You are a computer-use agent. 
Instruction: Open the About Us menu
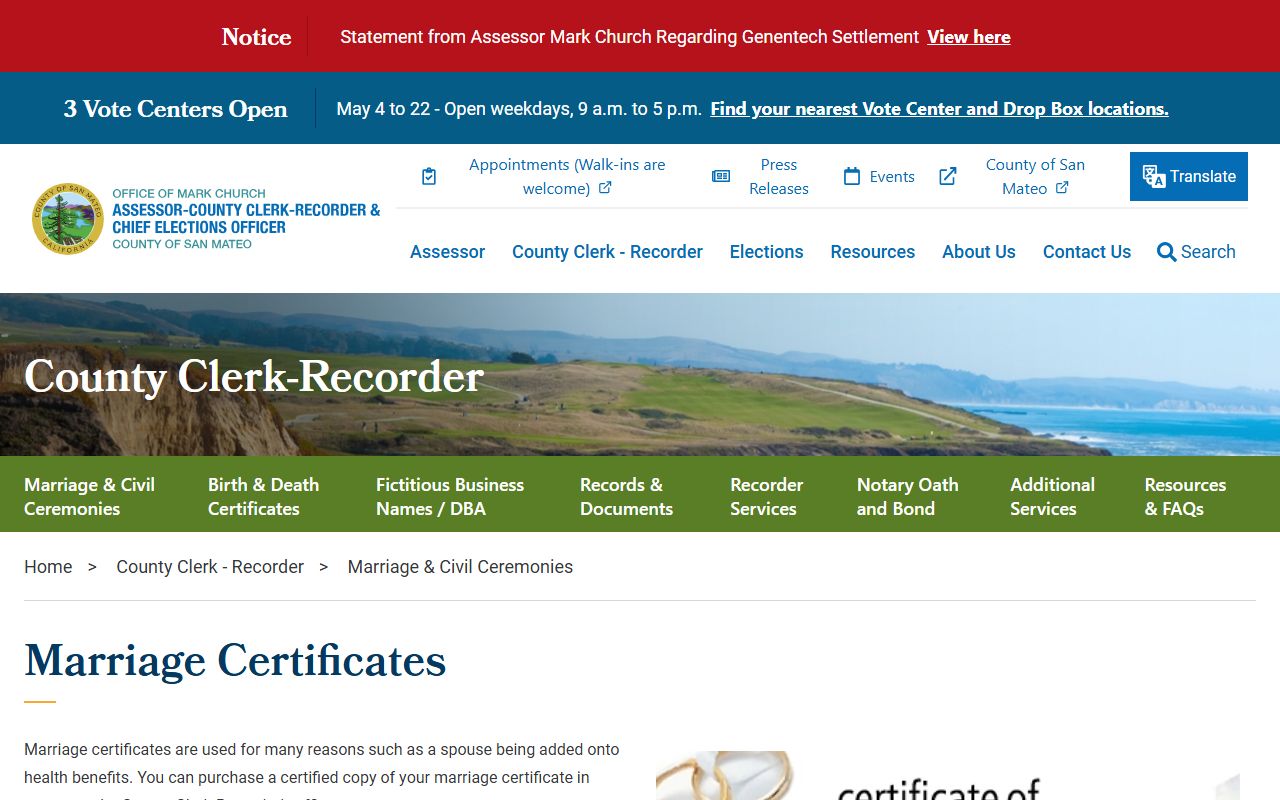pyautogui.click(x=978, y=252)
